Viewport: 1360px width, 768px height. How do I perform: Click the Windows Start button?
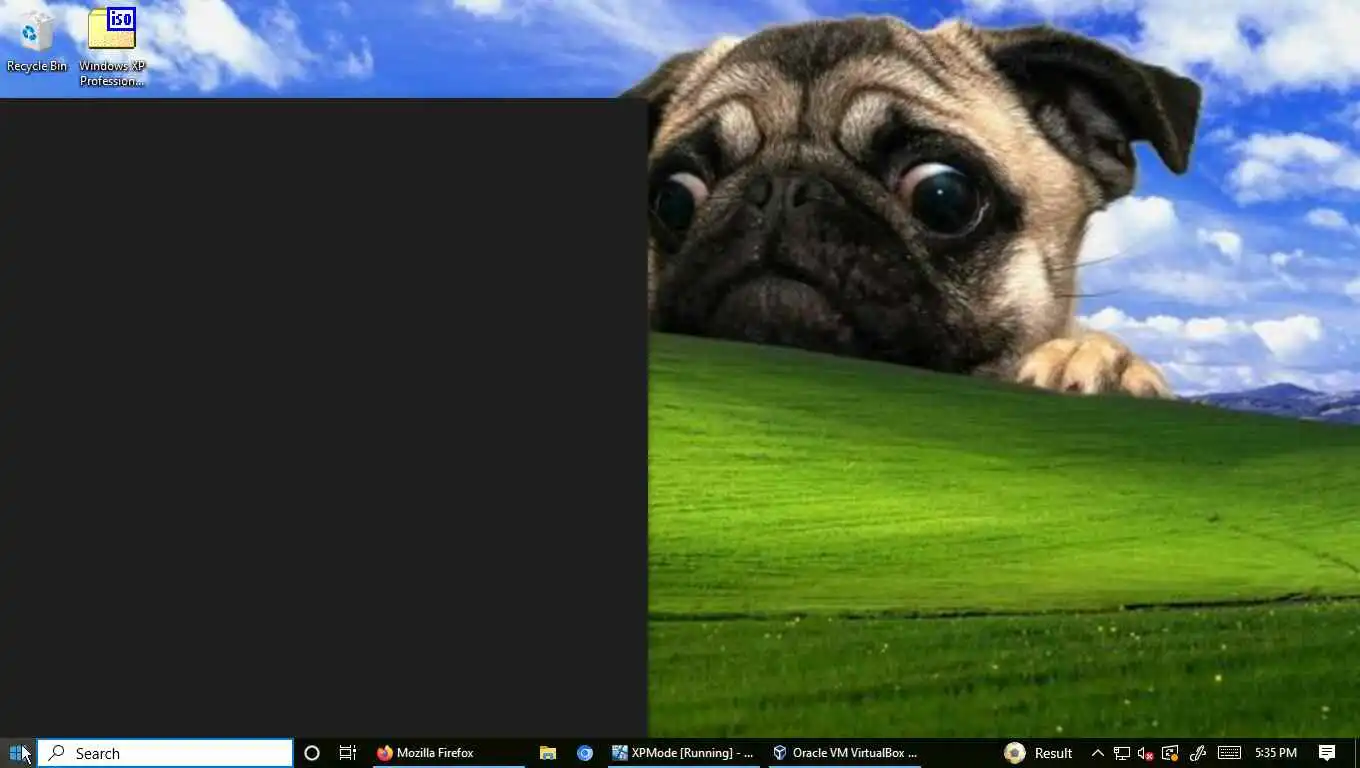coord(18,753)
